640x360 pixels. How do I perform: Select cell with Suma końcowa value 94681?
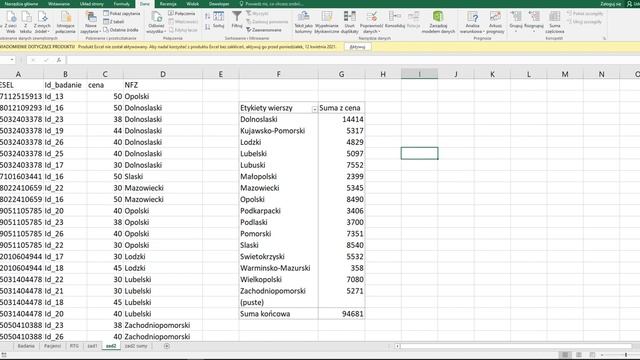point(342,314)
